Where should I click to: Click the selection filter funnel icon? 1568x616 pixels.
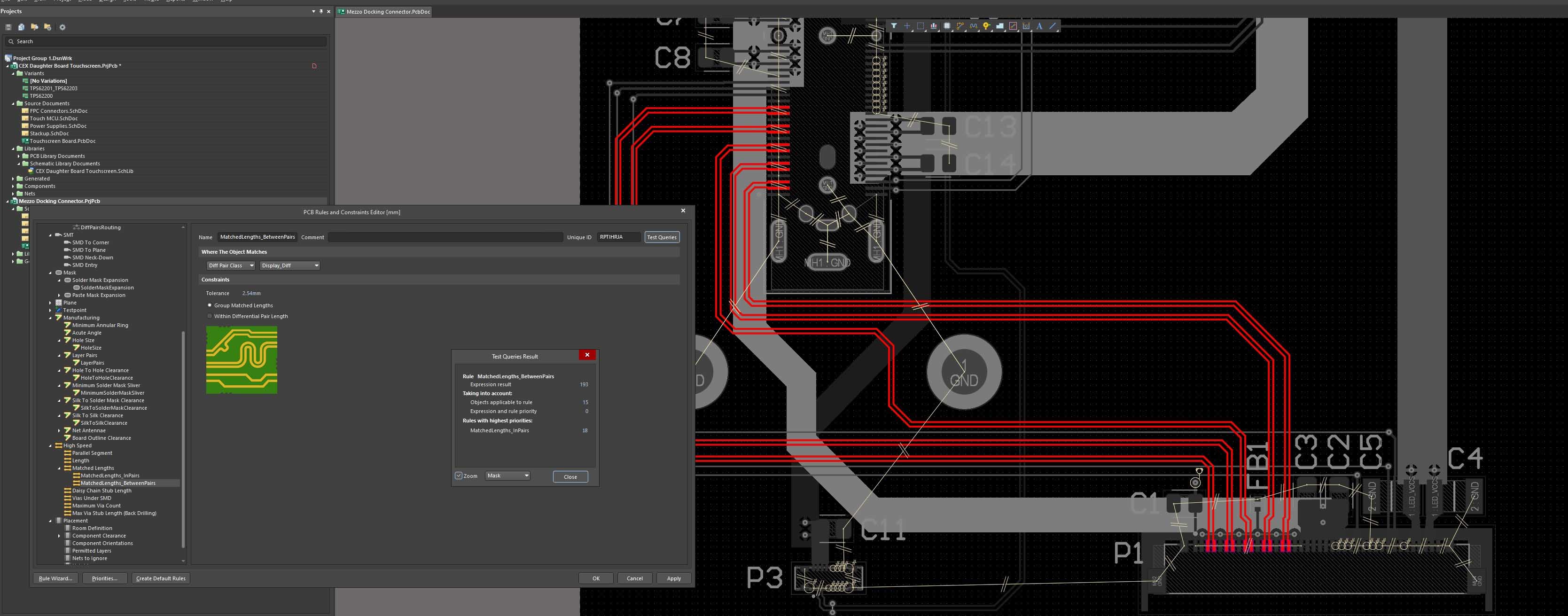tap(894, 26)
